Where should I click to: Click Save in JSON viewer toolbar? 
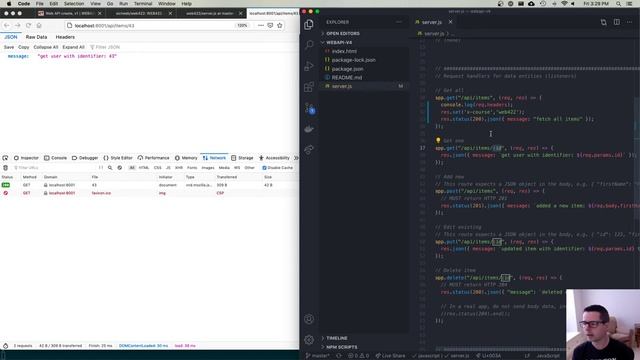click(x=9, y=47)
